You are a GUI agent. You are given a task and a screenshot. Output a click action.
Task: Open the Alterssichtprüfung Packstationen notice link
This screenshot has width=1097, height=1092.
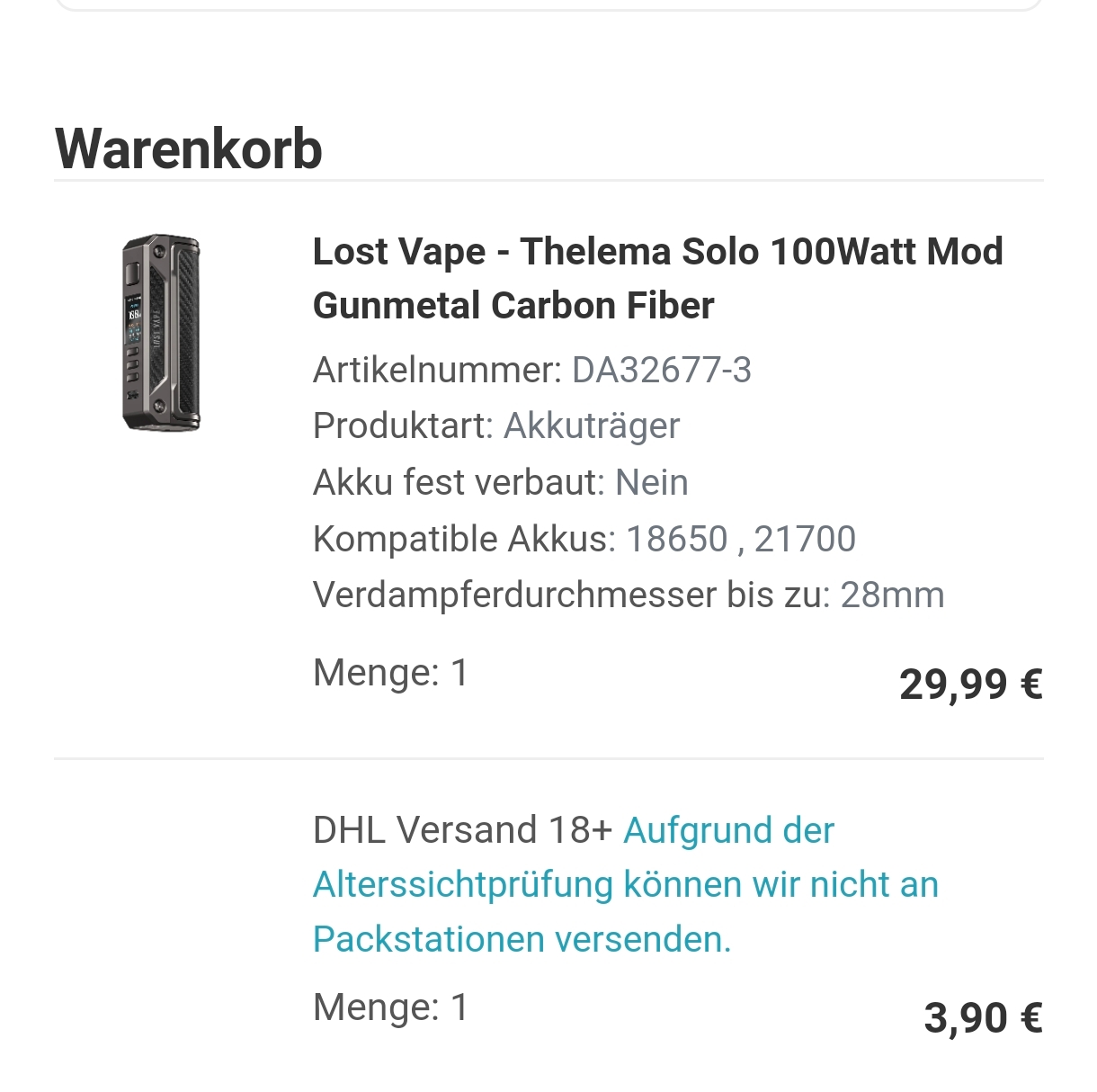coord(625,885)
